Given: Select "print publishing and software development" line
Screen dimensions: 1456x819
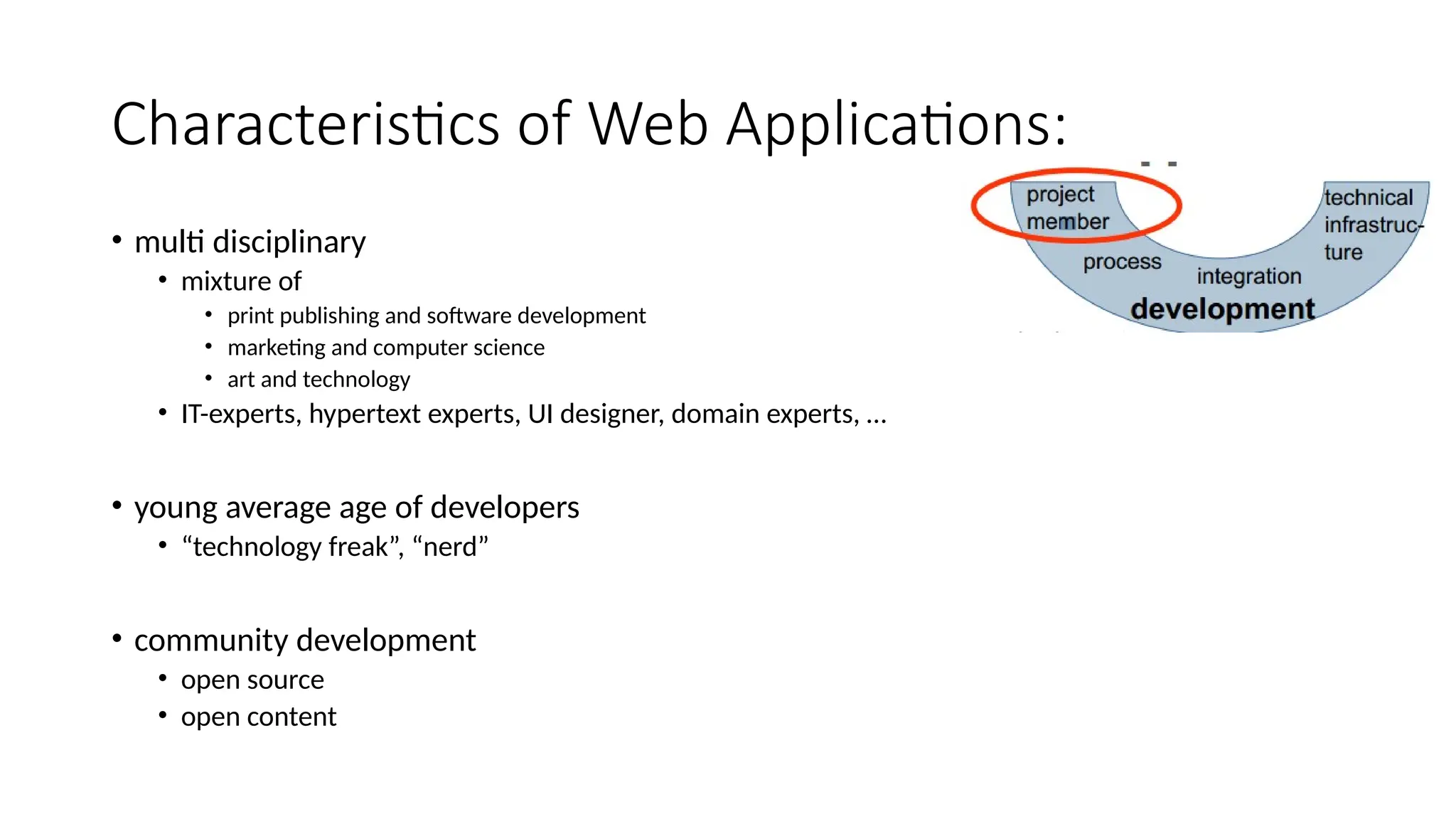Looking at the screenshot, I should tap(437, 316).
